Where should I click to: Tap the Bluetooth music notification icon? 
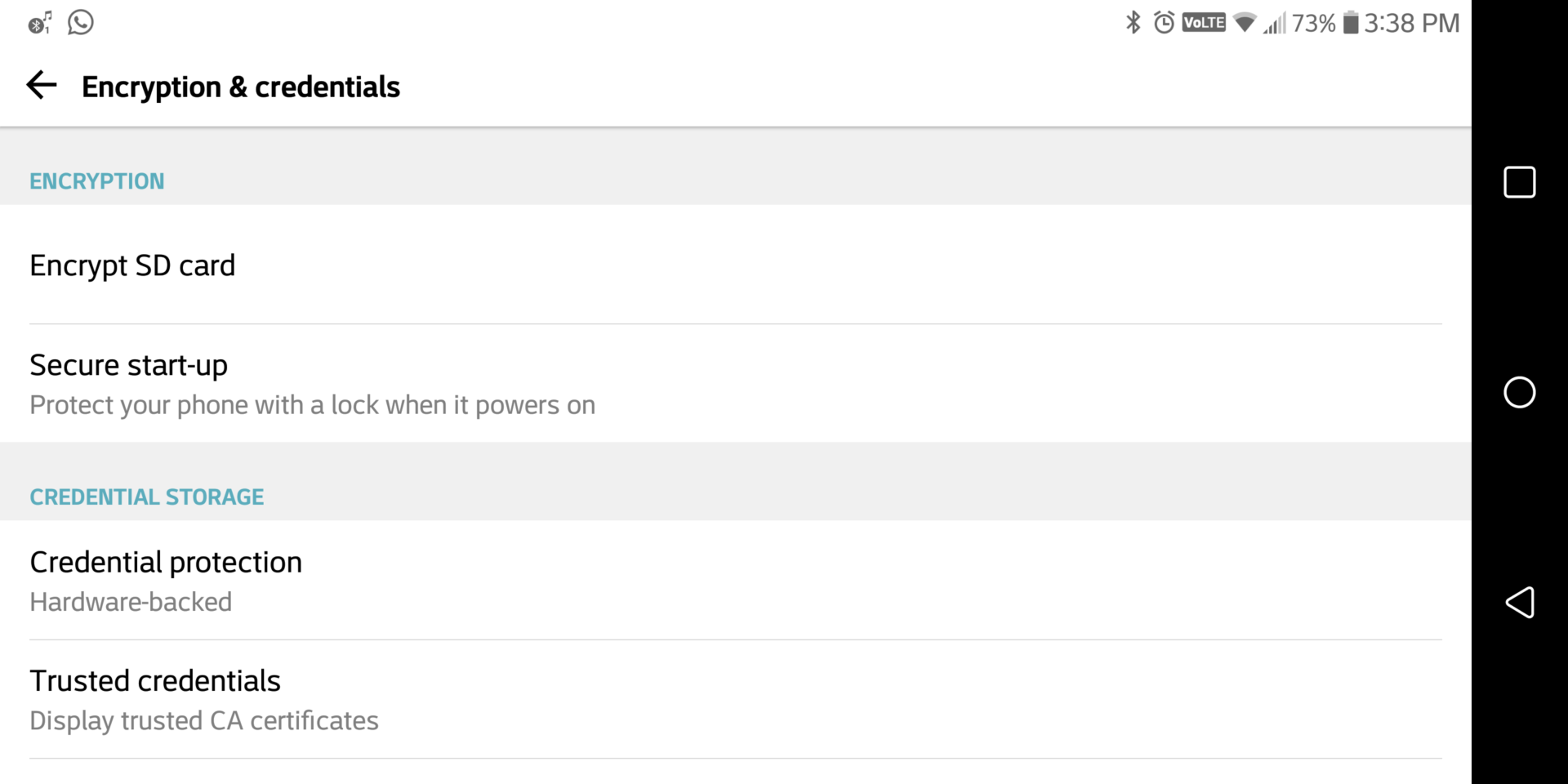point(39,23)
